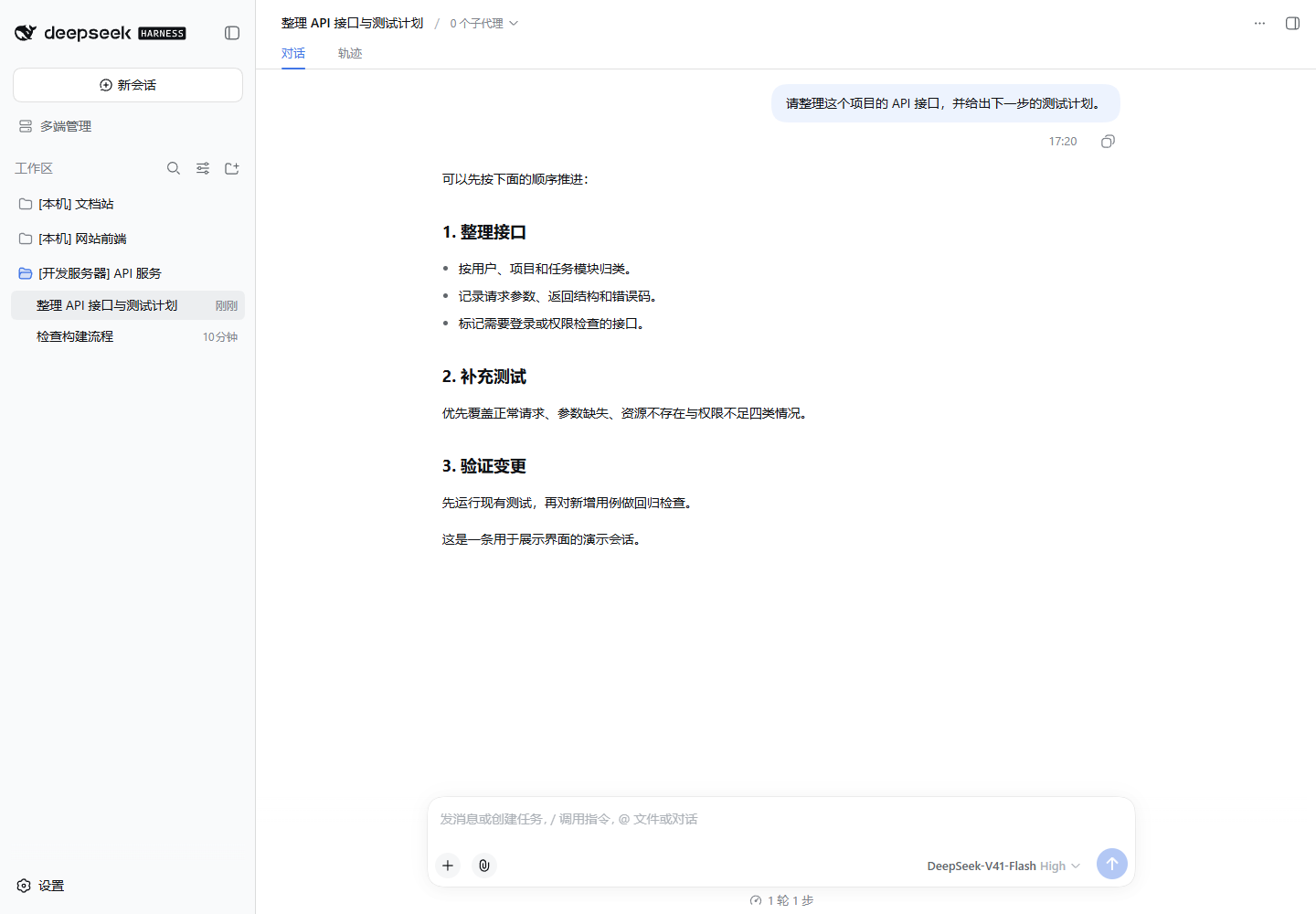Open the DeepSeek-V41-Flash model selector
The height and width of the screenshot is (914, 1316).
click(x=1003, y=866)
